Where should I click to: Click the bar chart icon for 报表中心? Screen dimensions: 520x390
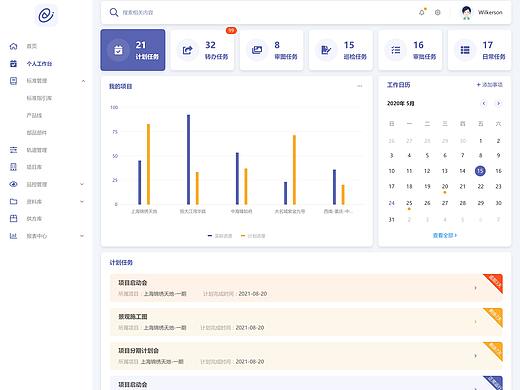coord(13,236)
